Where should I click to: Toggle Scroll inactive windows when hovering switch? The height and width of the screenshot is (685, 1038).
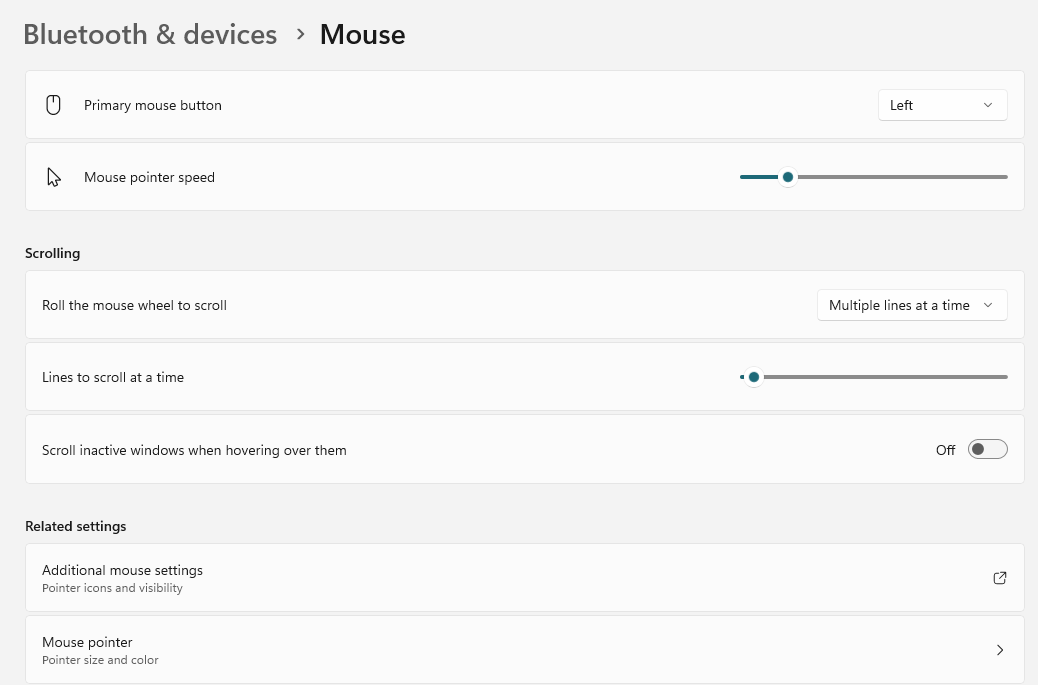coord(987,450)
